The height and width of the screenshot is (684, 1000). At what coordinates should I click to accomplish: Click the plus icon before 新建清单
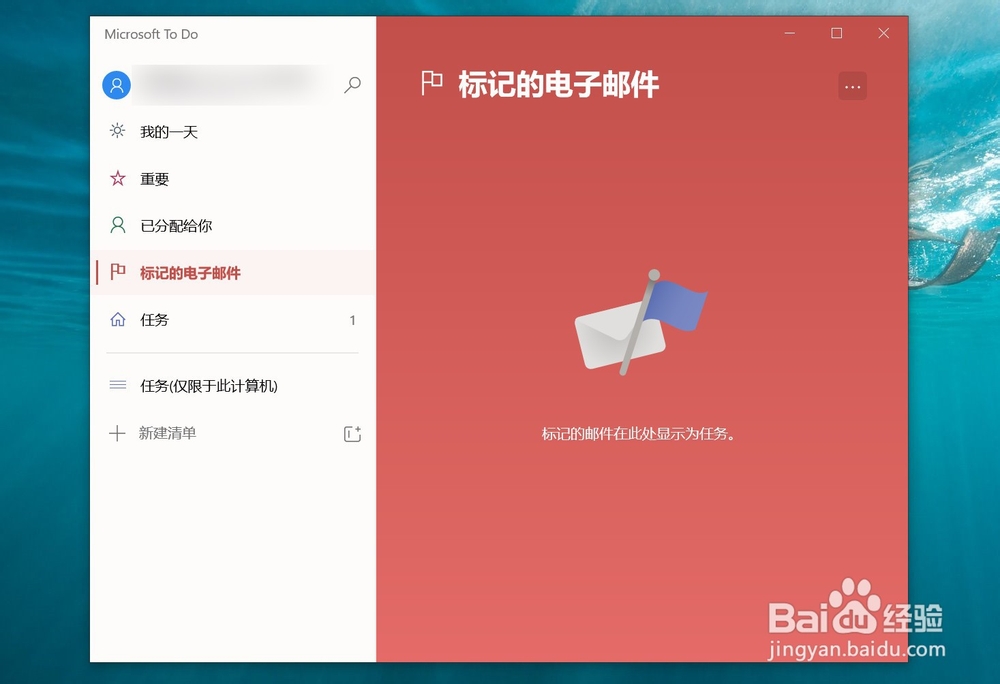pos(117,433)
